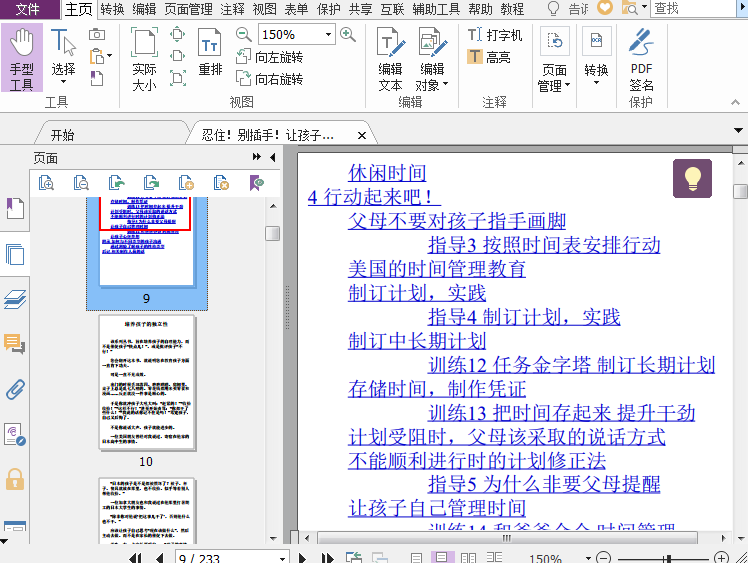Click the status bar zoom slider handle
This screenshot has height=563, width=748.
669,558
